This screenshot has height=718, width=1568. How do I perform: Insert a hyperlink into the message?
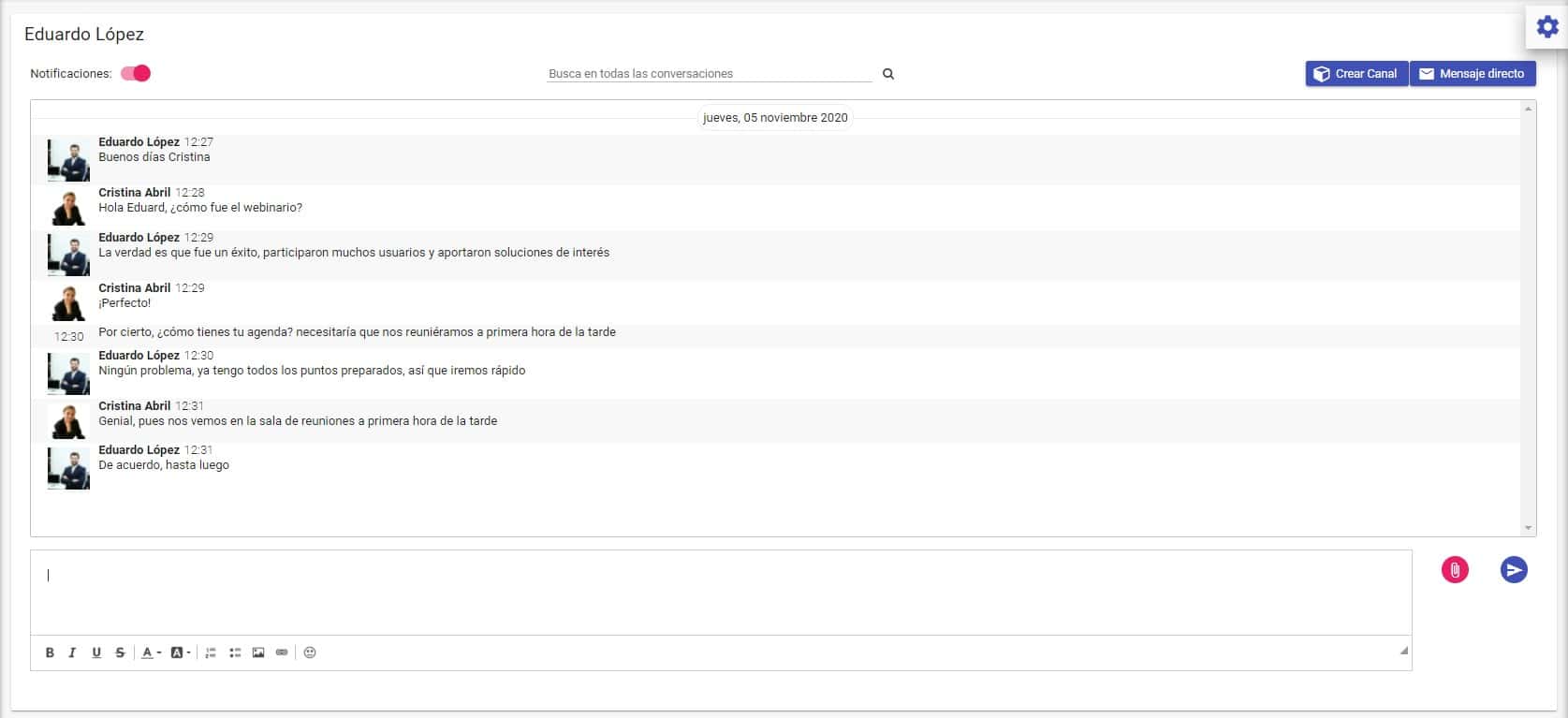pyautogui.click(x=282, y=652)
